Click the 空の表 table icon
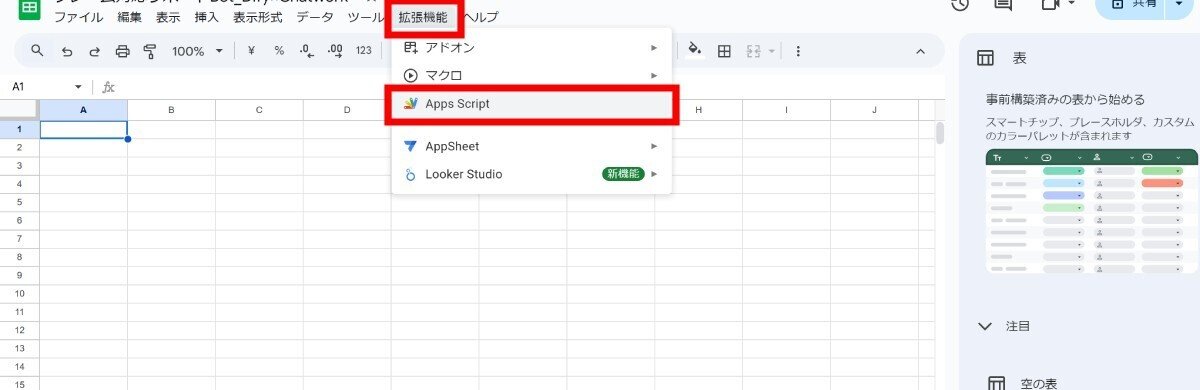This screenshot has width=1200, height=390. click(x=997, y=384)
